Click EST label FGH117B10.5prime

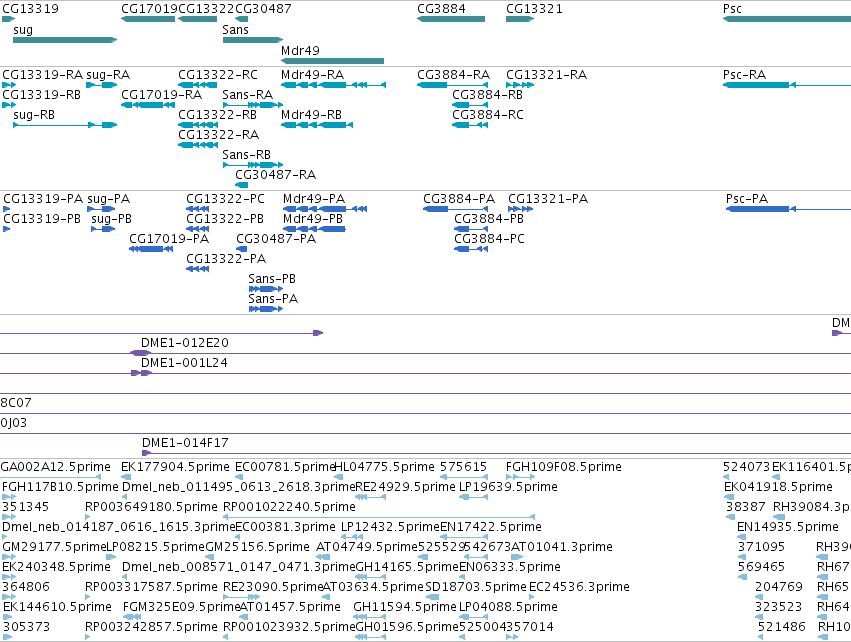click(60, 487)
